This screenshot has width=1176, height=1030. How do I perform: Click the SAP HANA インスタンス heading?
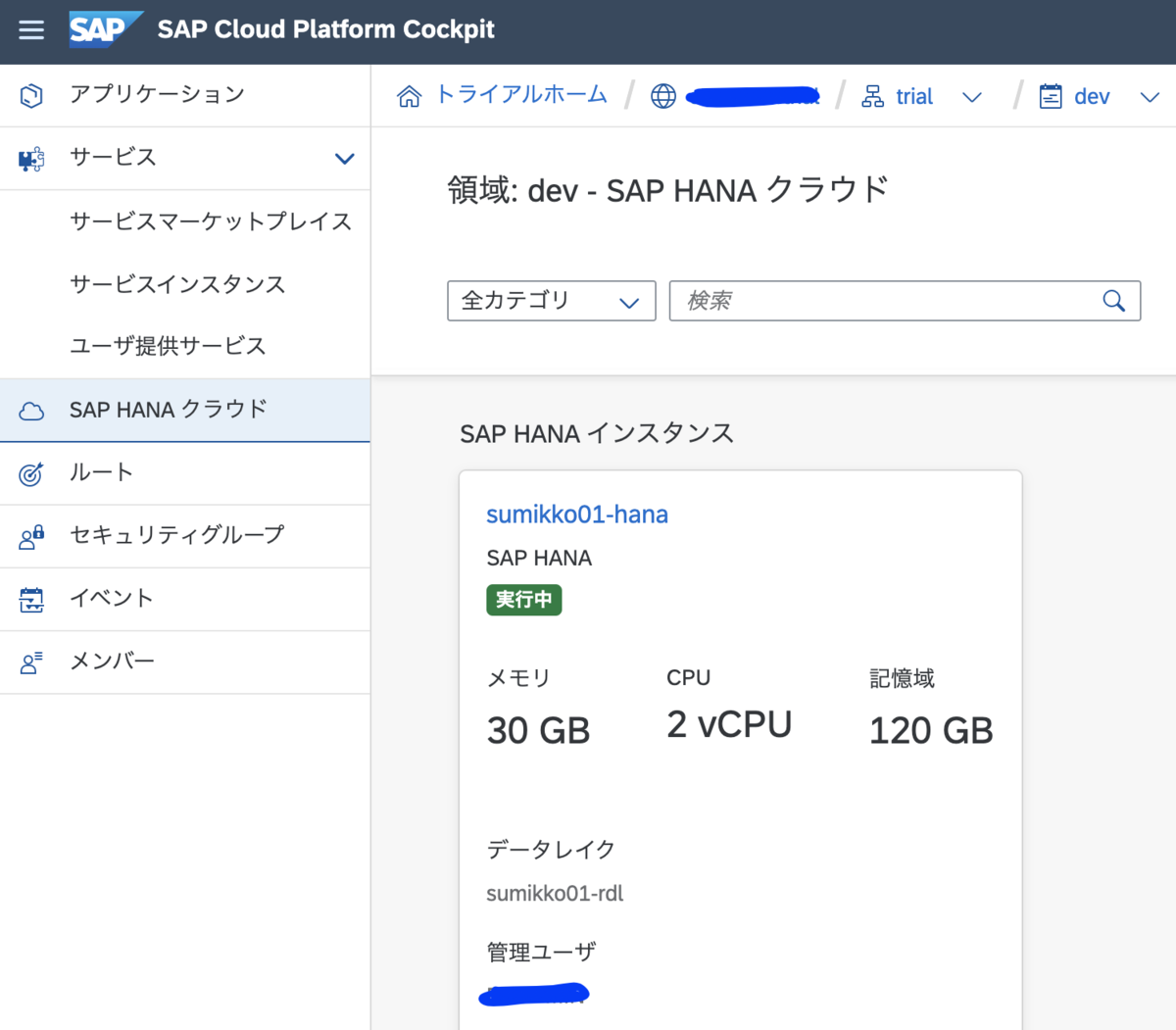click(597, 434)
